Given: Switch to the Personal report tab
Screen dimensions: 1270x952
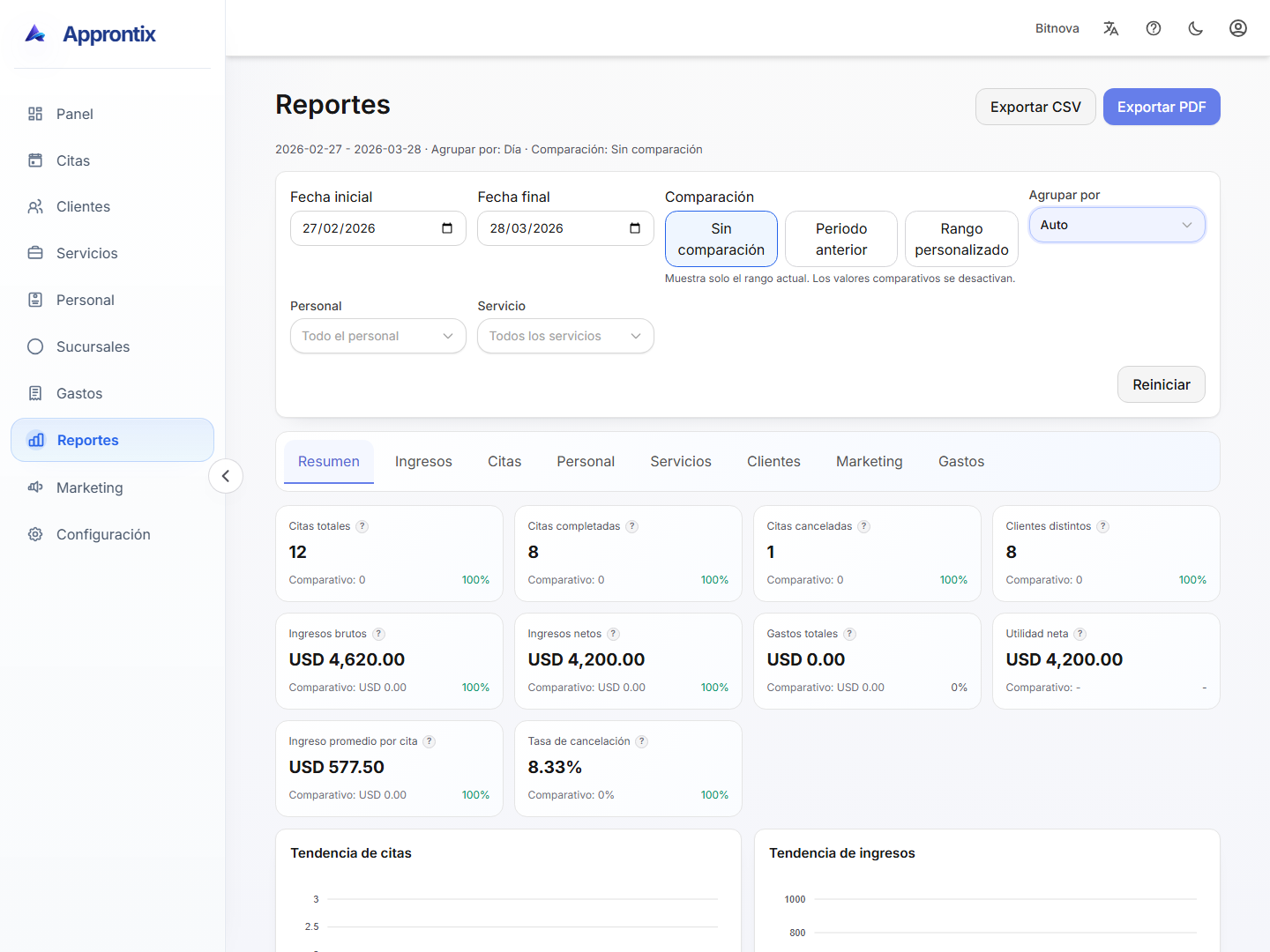Looking at the screenshot, I should click(x=586, y=462).
